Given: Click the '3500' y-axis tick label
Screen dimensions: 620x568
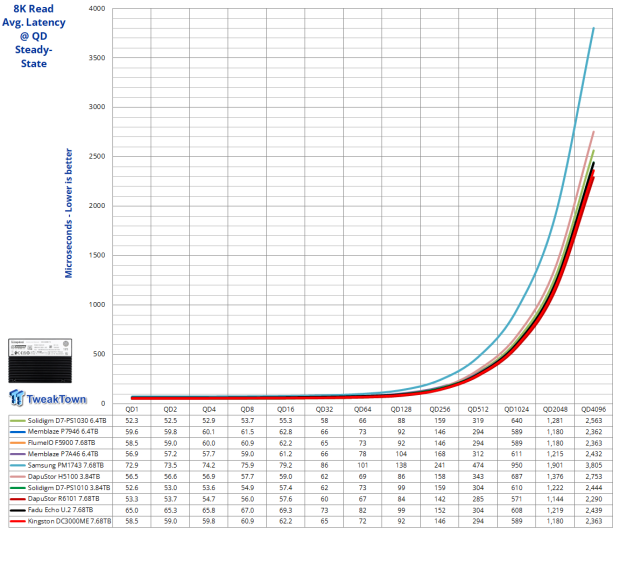Looking at the screenshot, I should pos(97,57).
